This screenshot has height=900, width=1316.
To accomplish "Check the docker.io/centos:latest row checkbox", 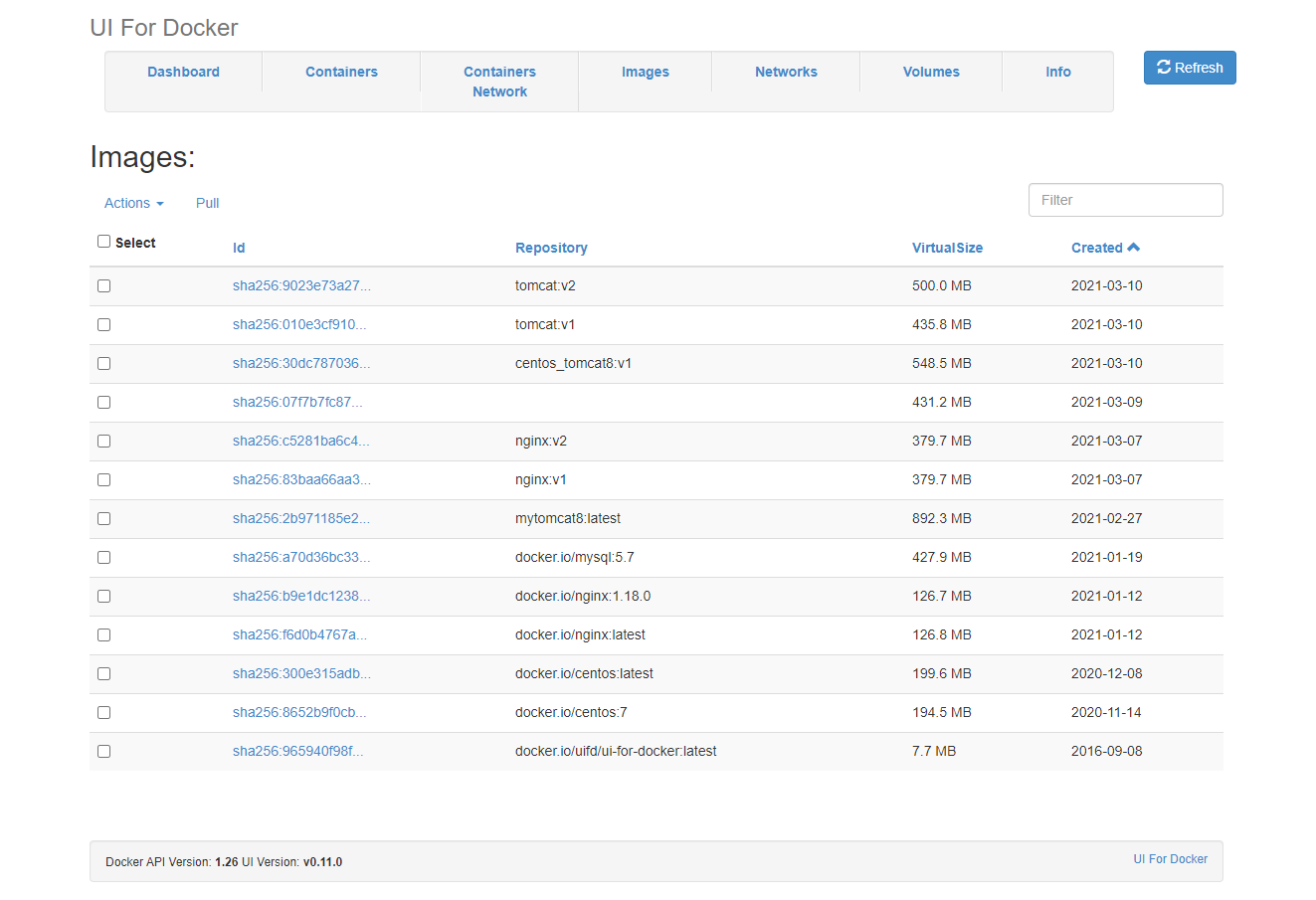I will 103,674.
